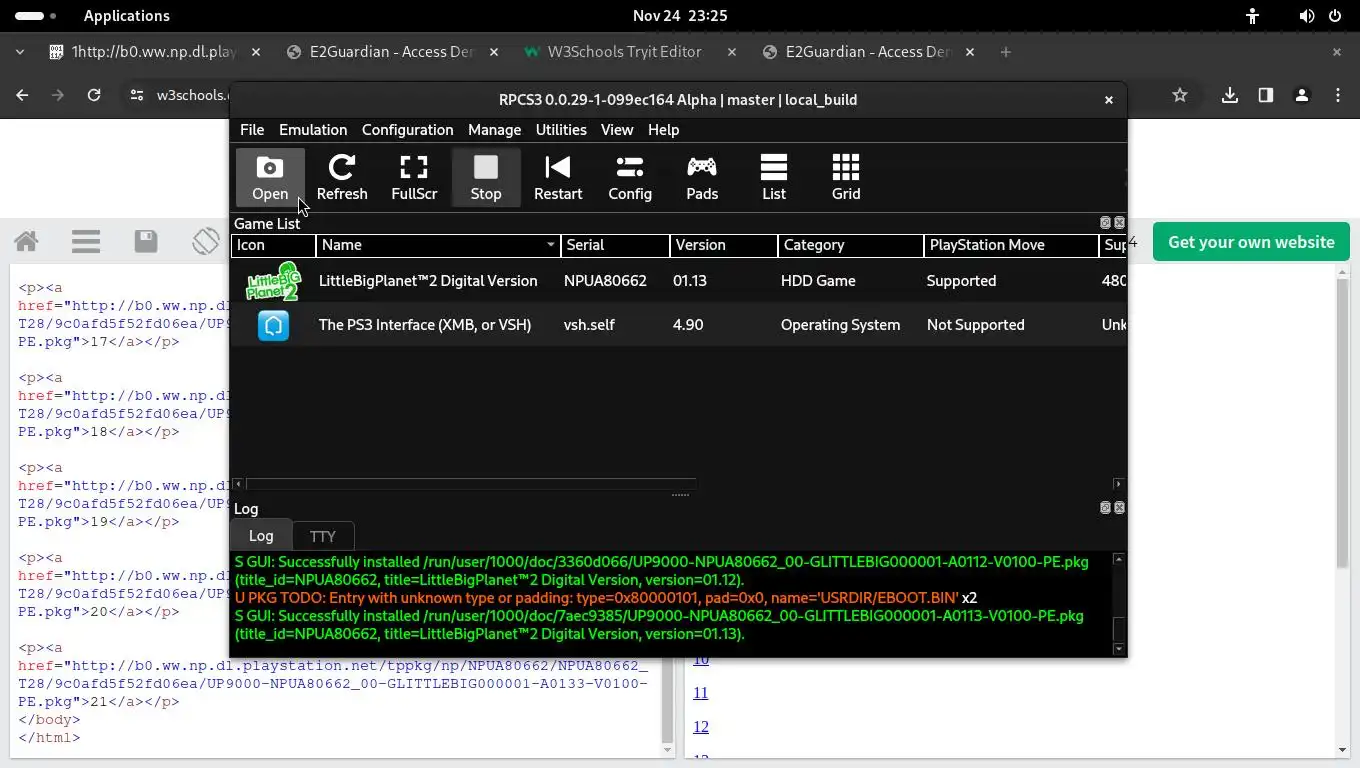
Task: Open the Configuration menu
Action: (x=407, y=130)
